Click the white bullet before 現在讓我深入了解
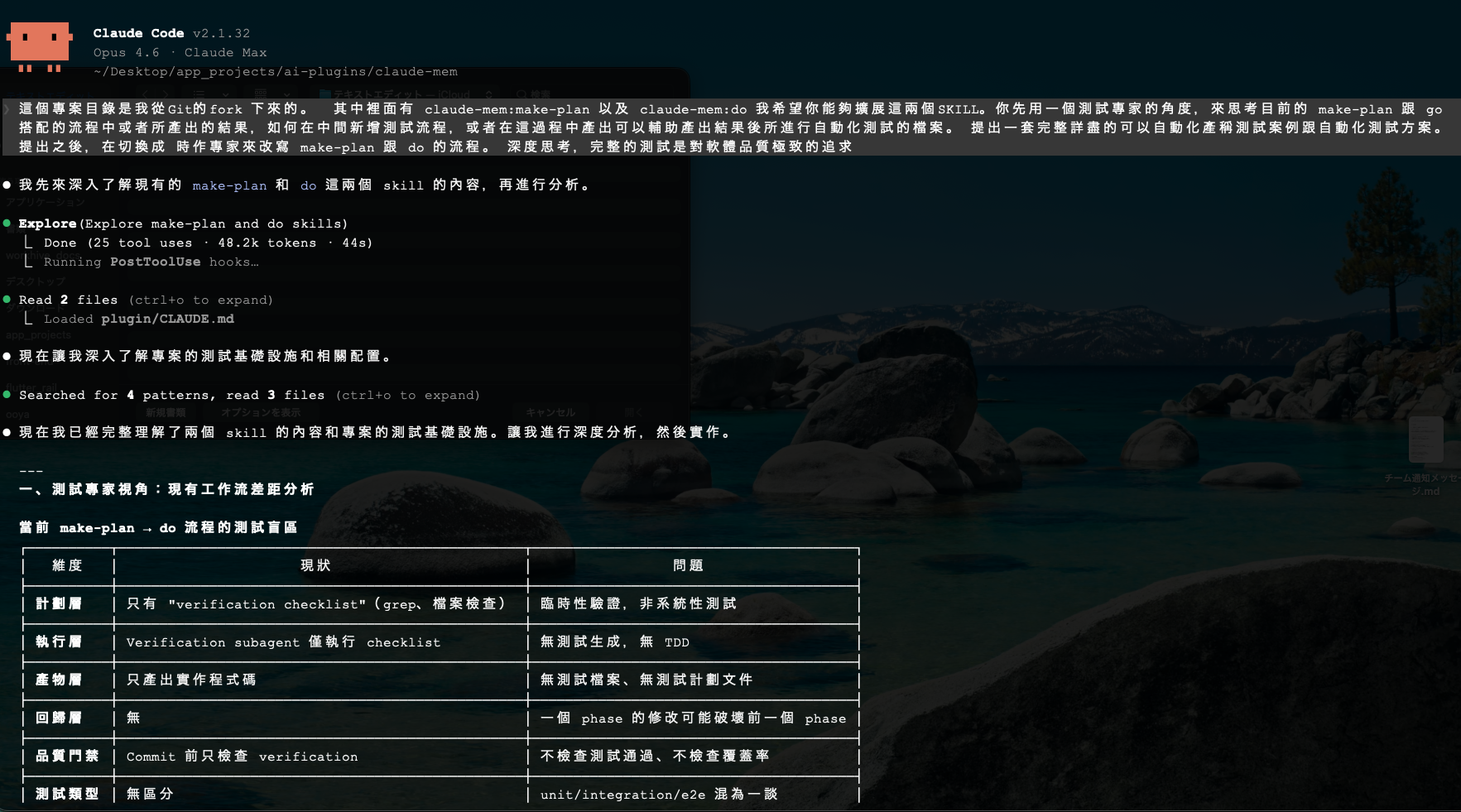Image resolution: width=1461 pixels, height=812 pixels. [7, 357]
